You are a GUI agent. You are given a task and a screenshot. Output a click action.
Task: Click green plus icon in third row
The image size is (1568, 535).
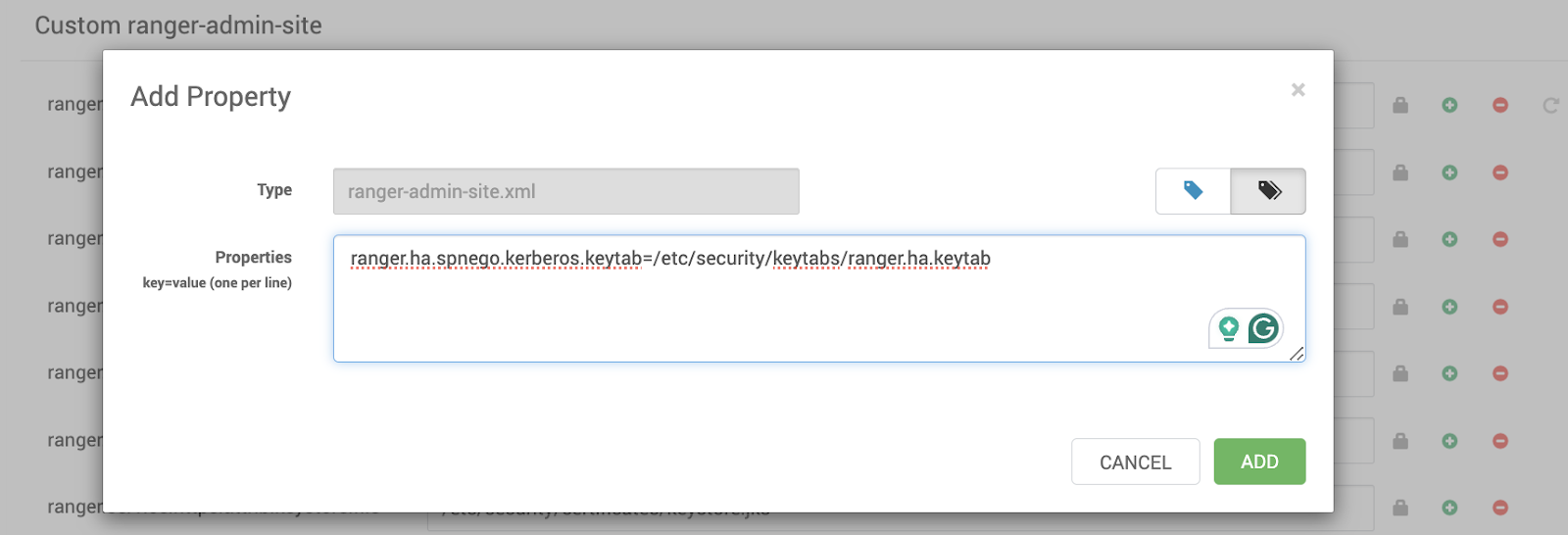pos(1449,239)
